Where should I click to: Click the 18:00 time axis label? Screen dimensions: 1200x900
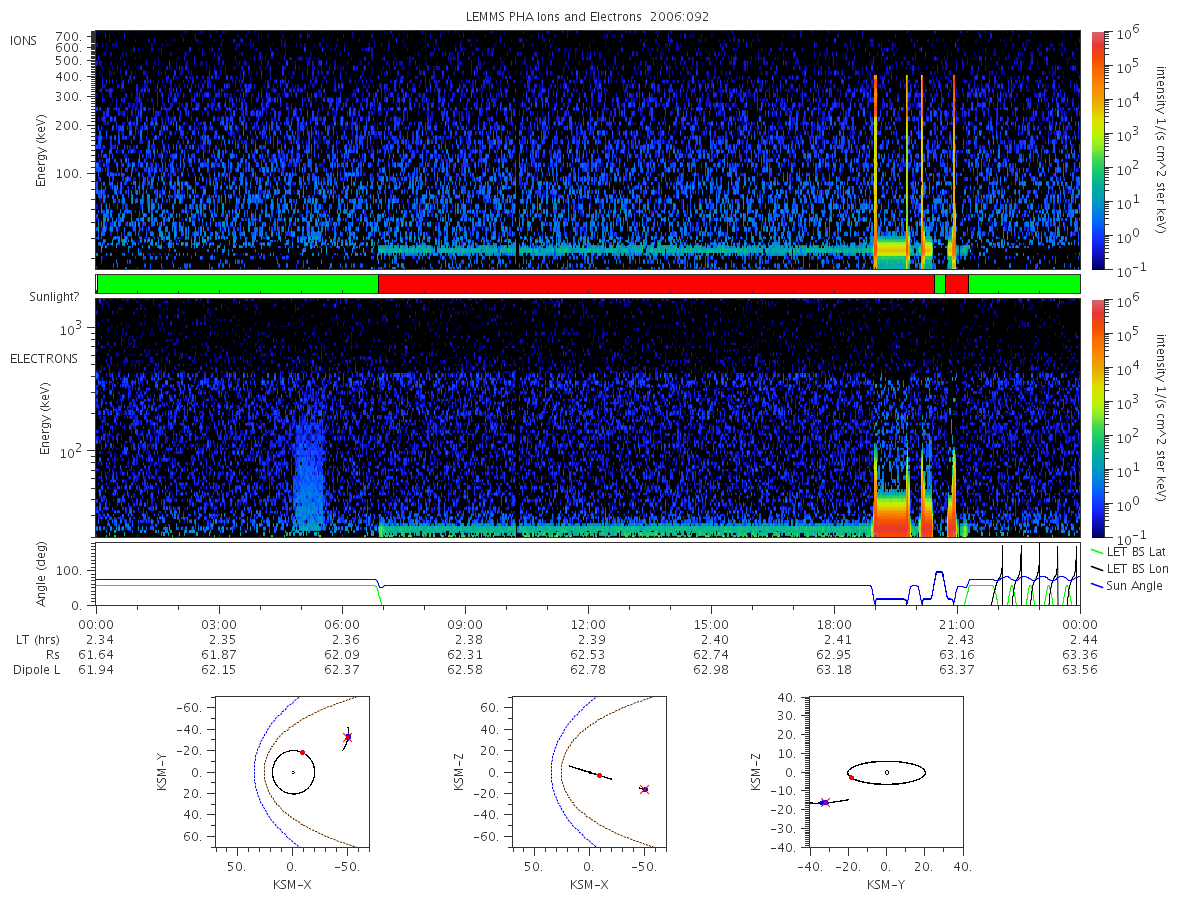pos(834,625)
